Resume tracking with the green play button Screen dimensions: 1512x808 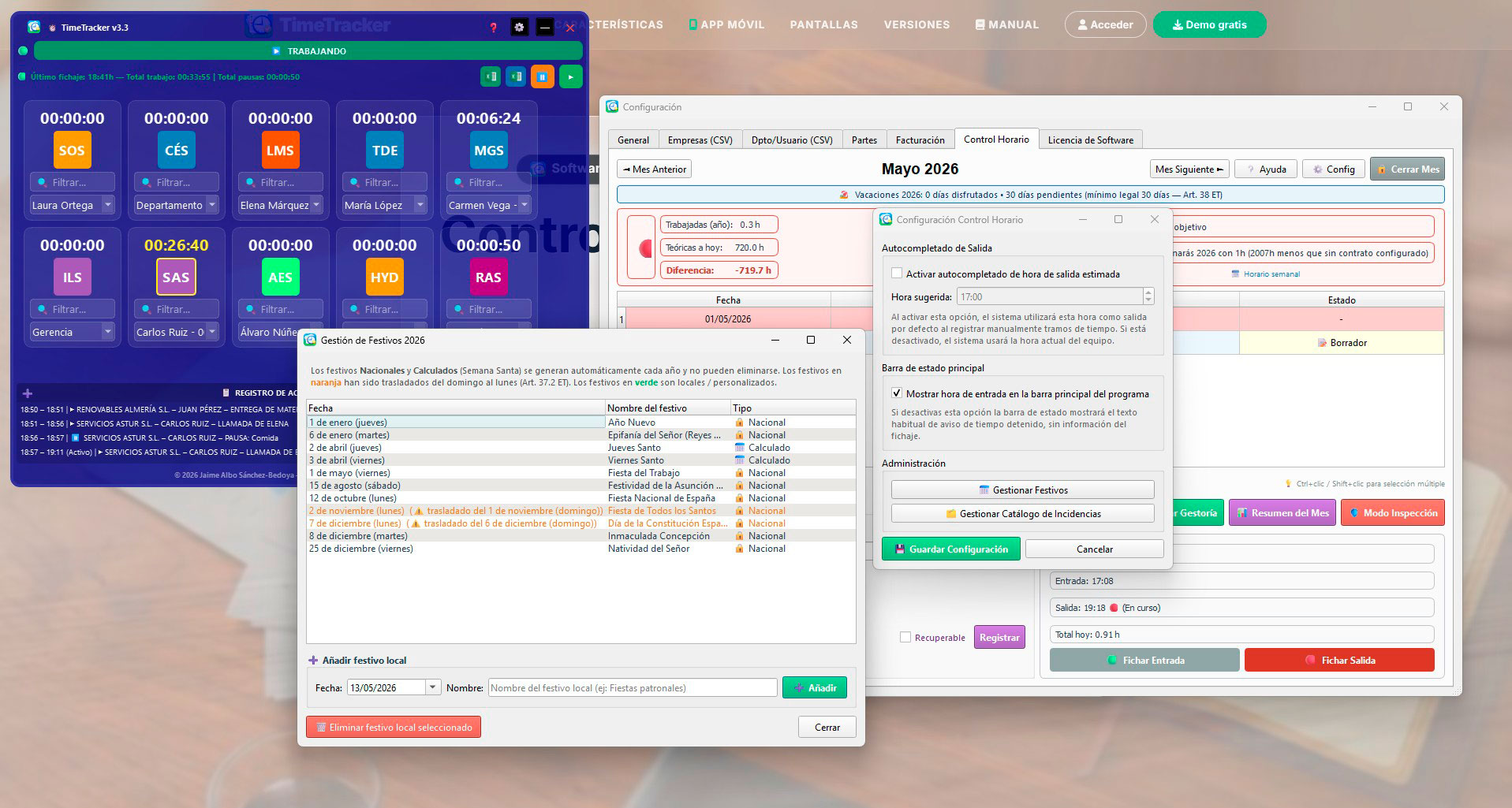point(571,76)
